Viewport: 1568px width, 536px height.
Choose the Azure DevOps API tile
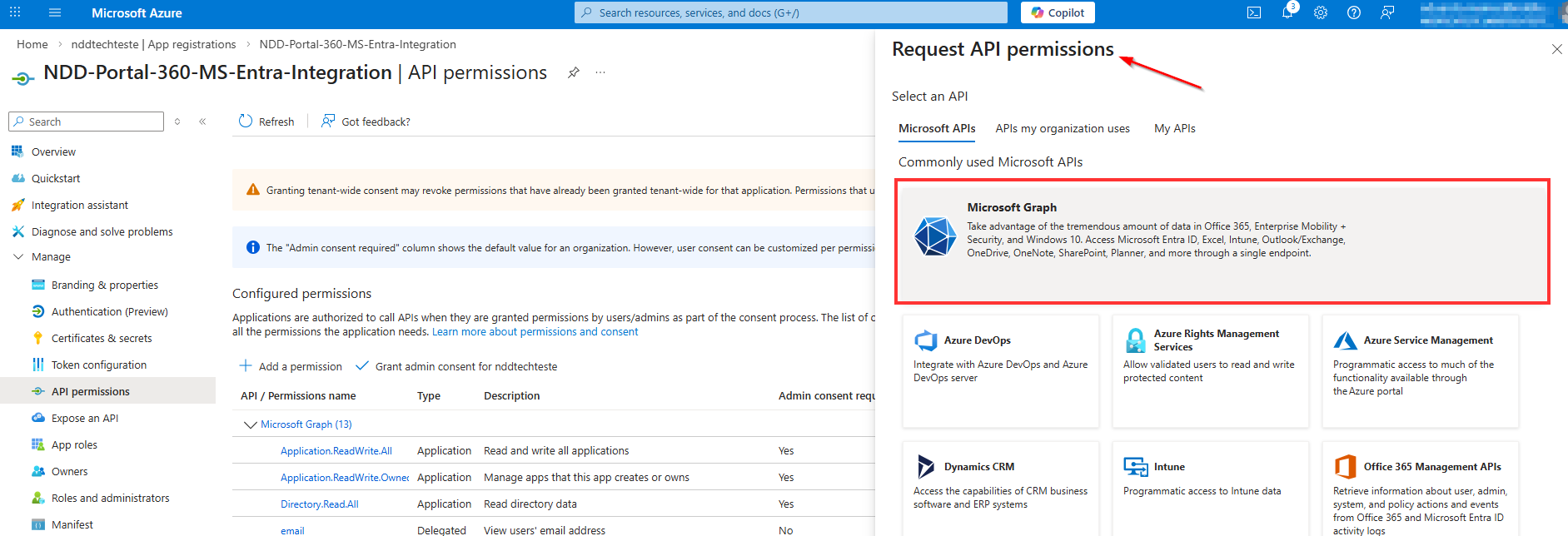[1000, 370]
